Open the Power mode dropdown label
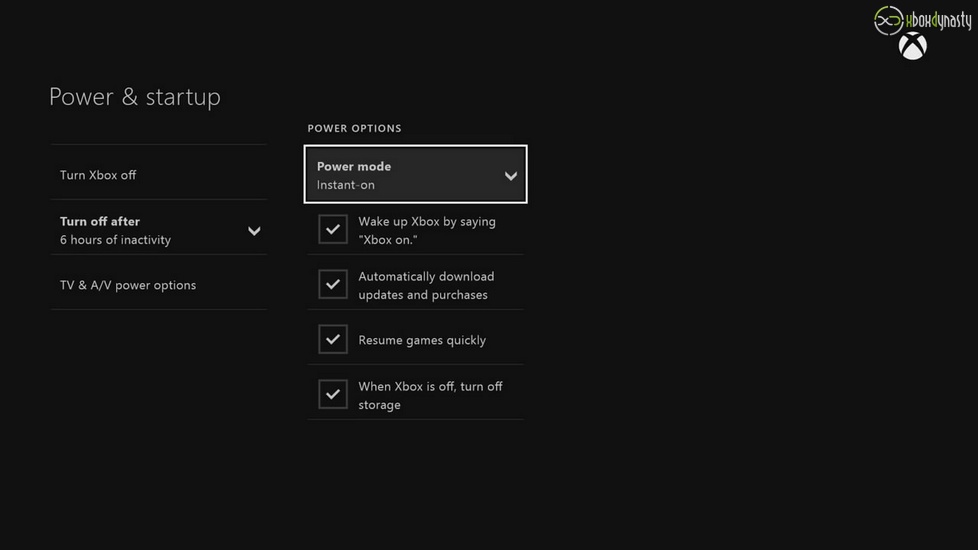978x550 pixels. point(354,166)
